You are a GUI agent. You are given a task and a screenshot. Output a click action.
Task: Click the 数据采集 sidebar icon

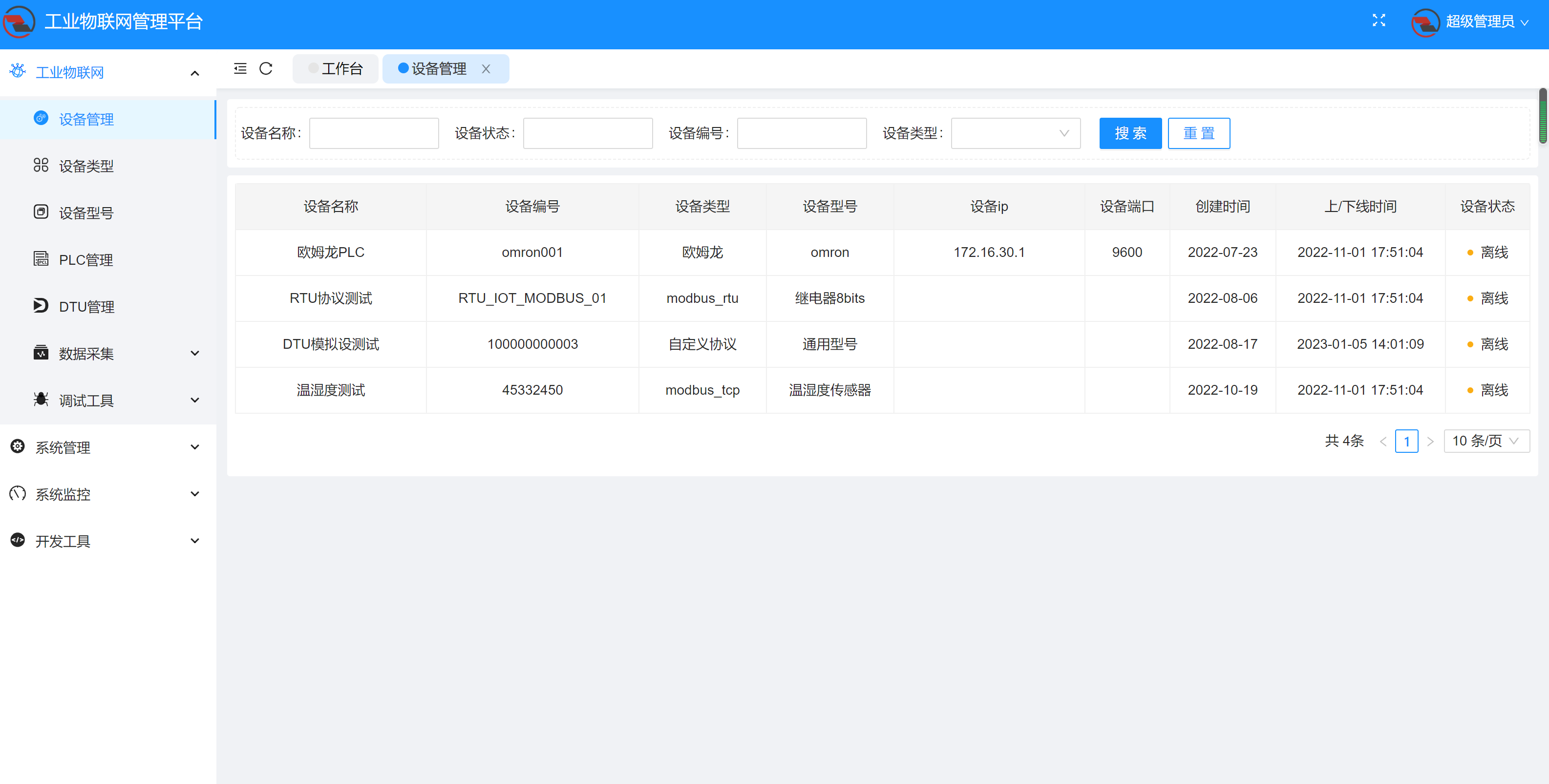(41, 352)
